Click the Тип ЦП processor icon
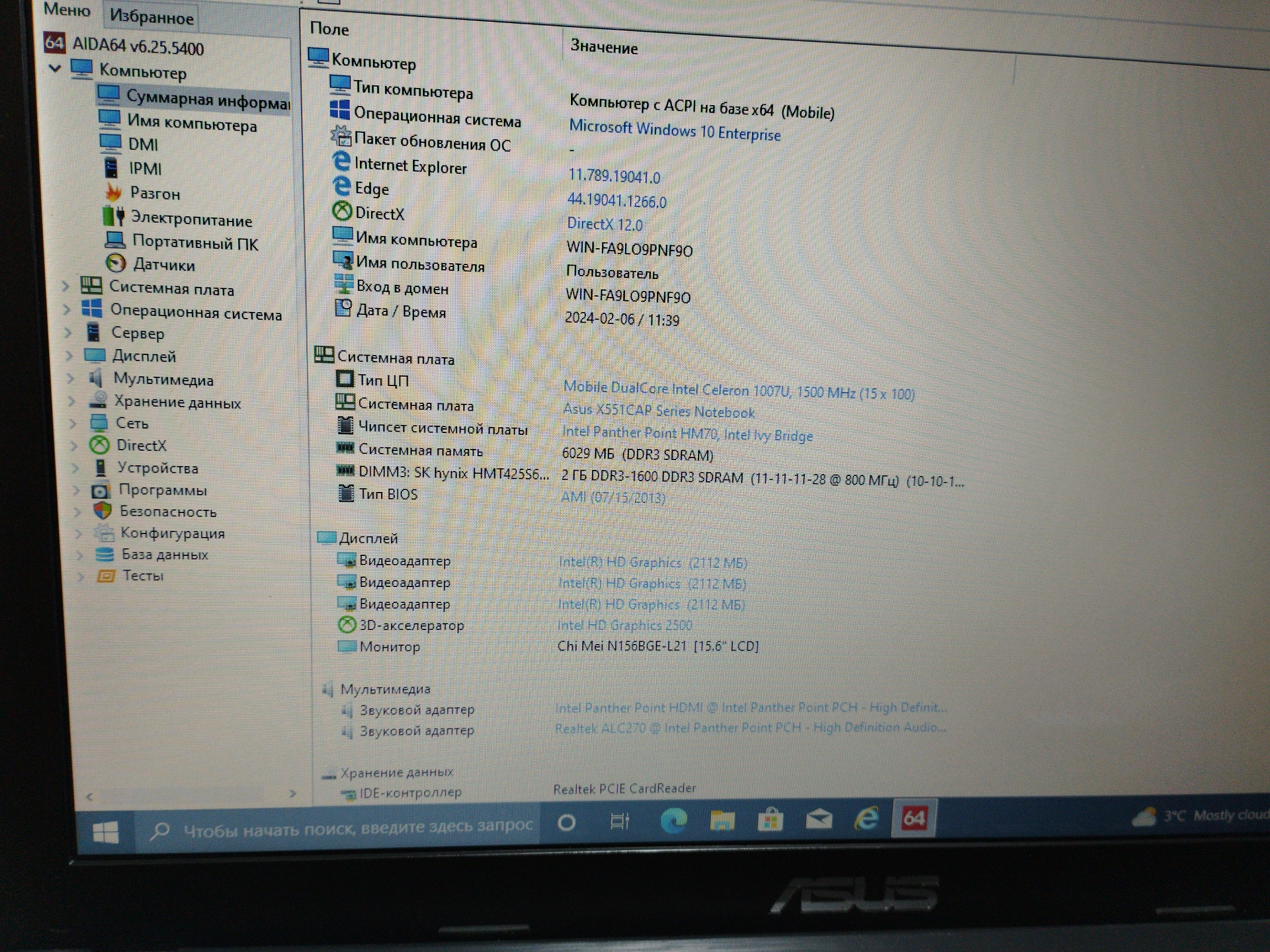The height and width of the screenshot is (952, 1270). pyautogui.click(x=345, y=379)
